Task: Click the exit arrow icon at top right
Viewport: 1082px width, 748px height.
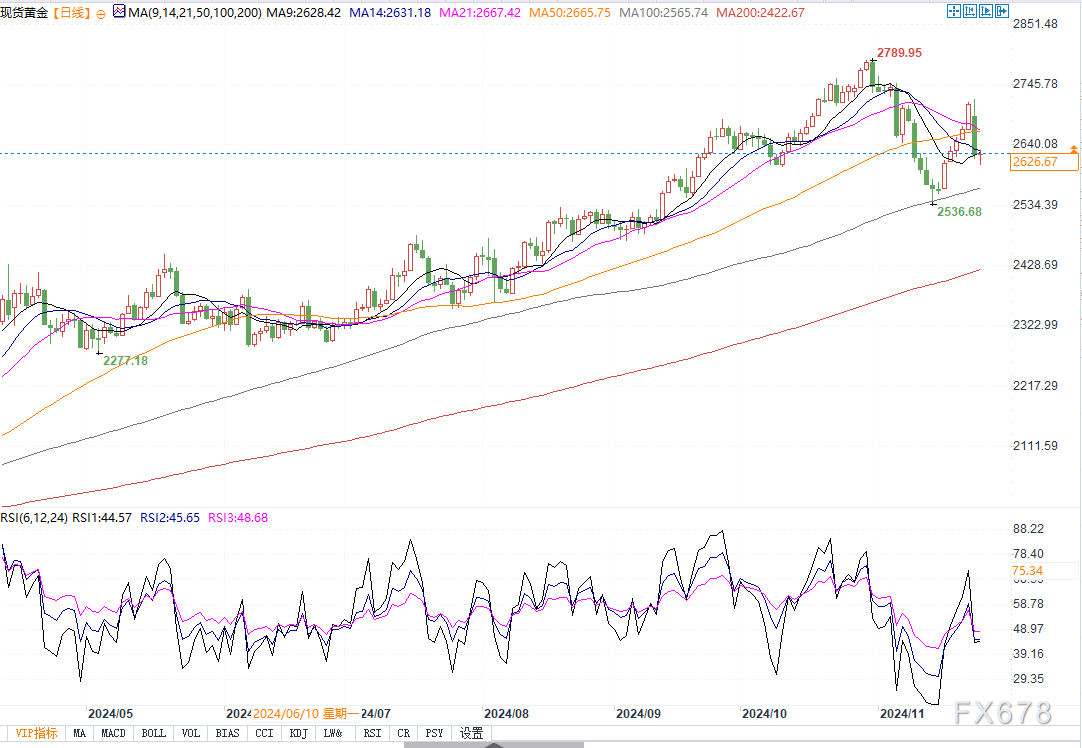Action: (1002, 12)
